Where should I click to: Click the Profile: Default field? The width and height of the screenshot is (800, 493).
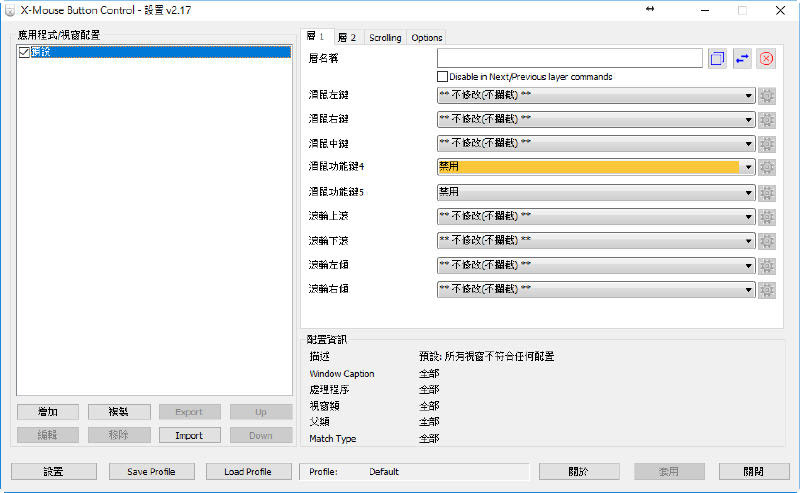click(414, 472)
